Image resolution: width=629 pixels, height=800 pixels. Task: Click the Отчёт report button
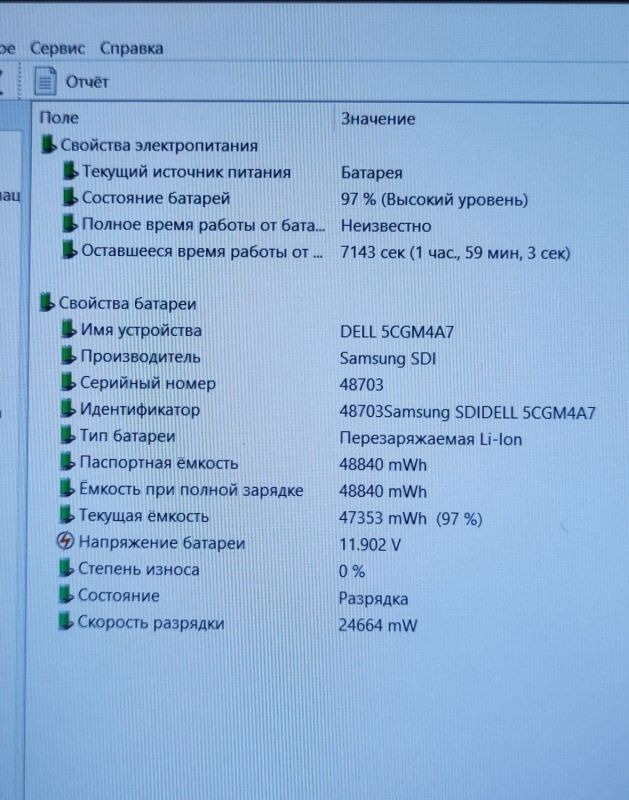point(71,82)
